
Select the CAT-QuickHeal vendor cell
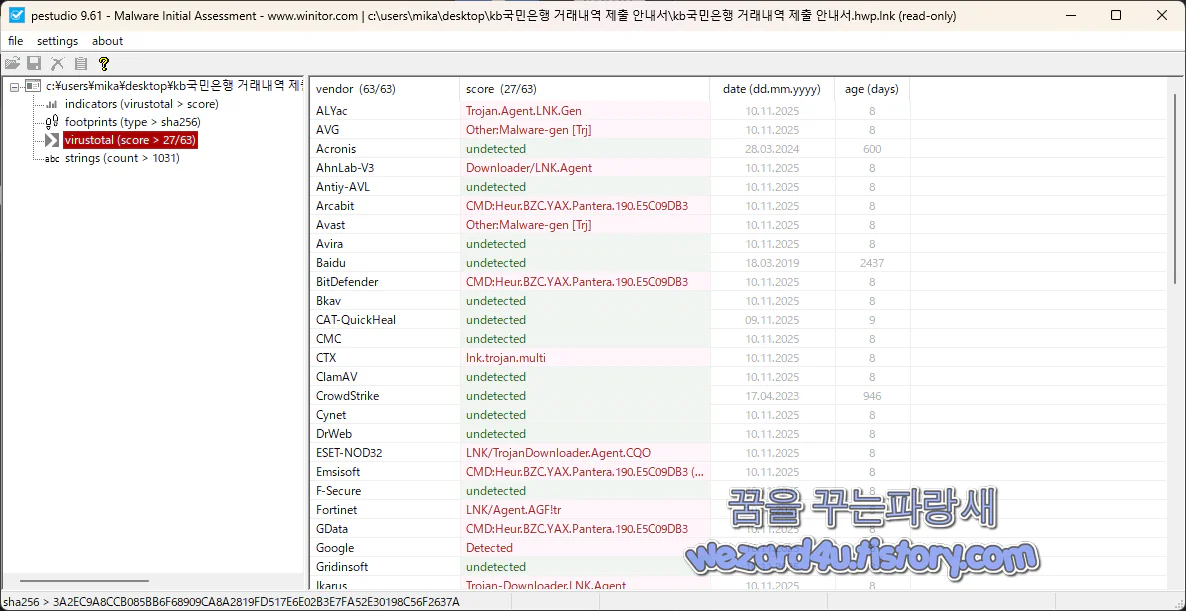pyautogui.click(x=384, y=320)
